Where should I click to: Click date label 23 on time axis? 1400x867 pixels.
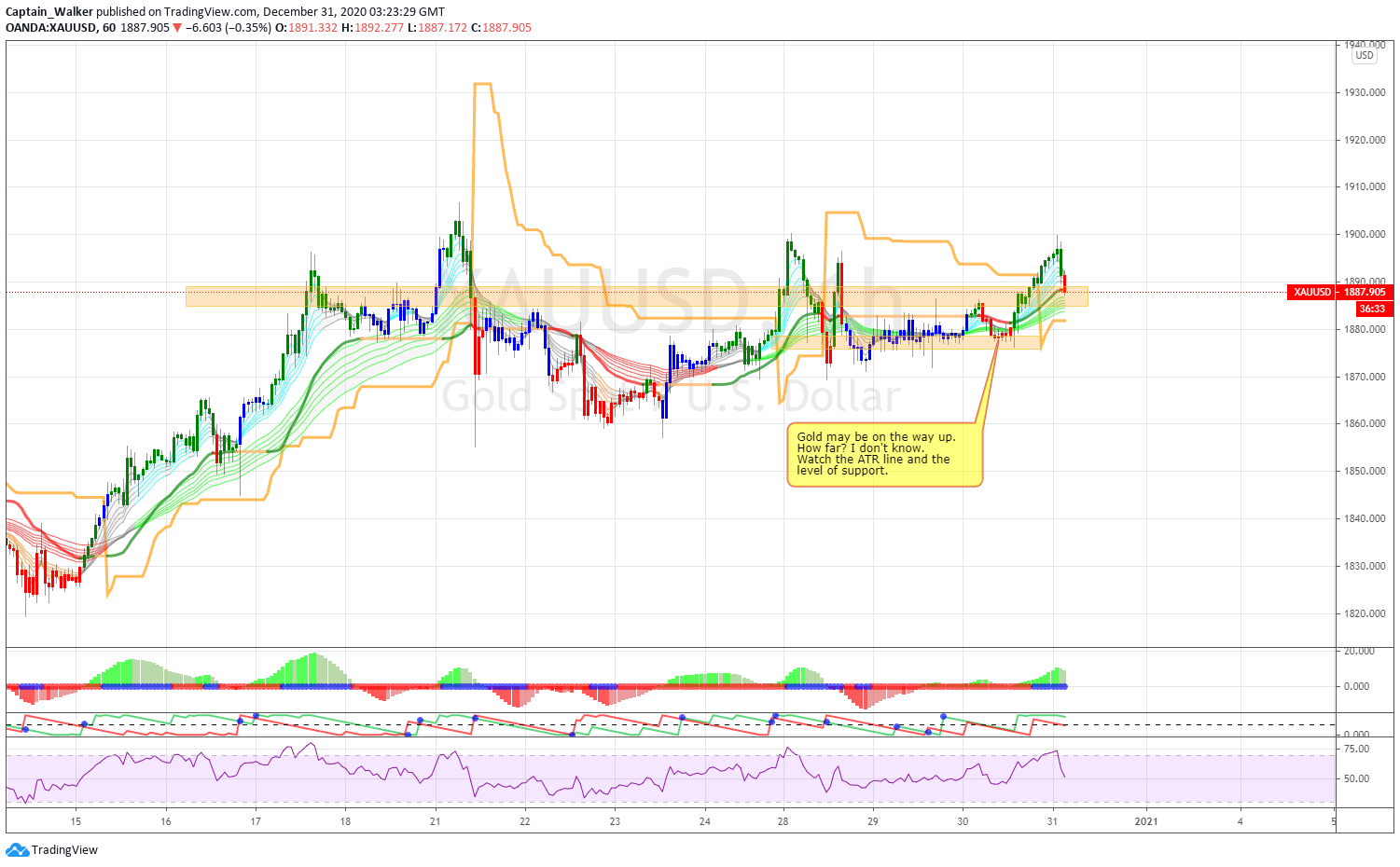pyautogui.click(x=615, y=821)
